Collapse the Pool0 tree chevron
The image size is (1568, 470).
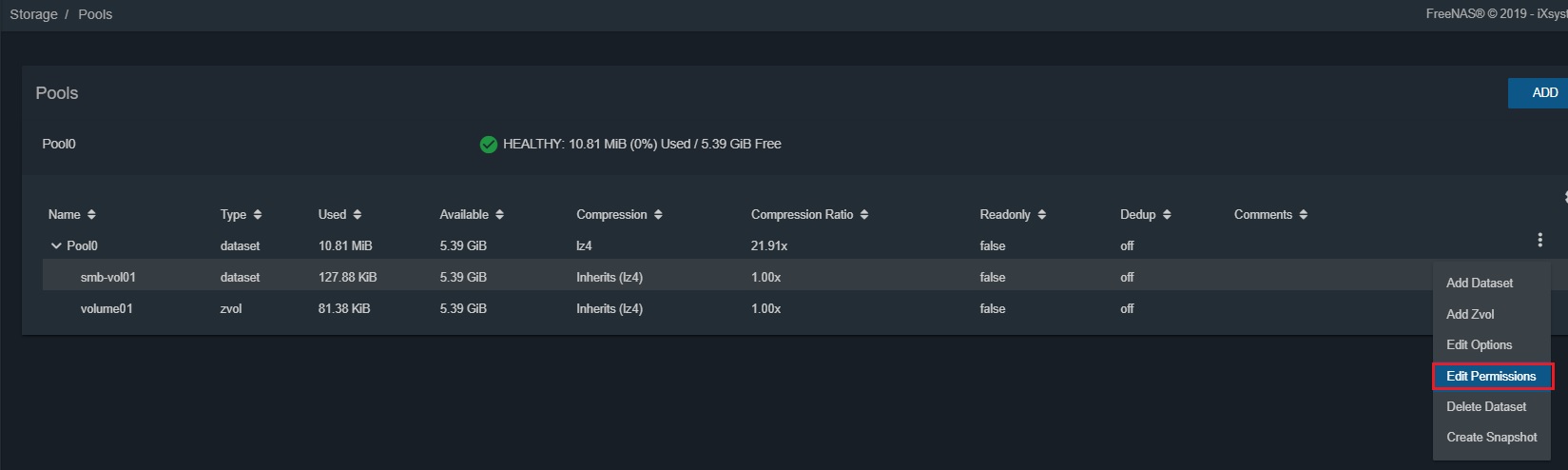(56, 246)
